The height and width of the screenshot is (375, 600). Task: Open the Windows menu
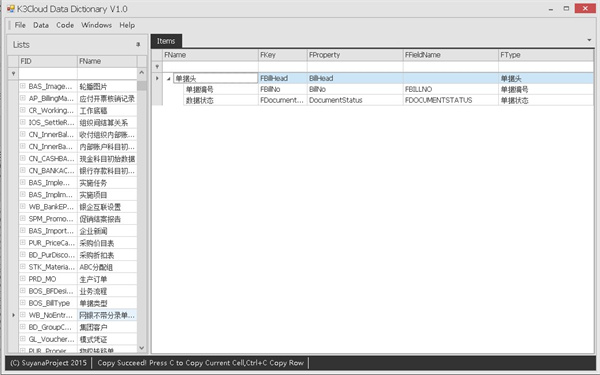pos(96,25)
